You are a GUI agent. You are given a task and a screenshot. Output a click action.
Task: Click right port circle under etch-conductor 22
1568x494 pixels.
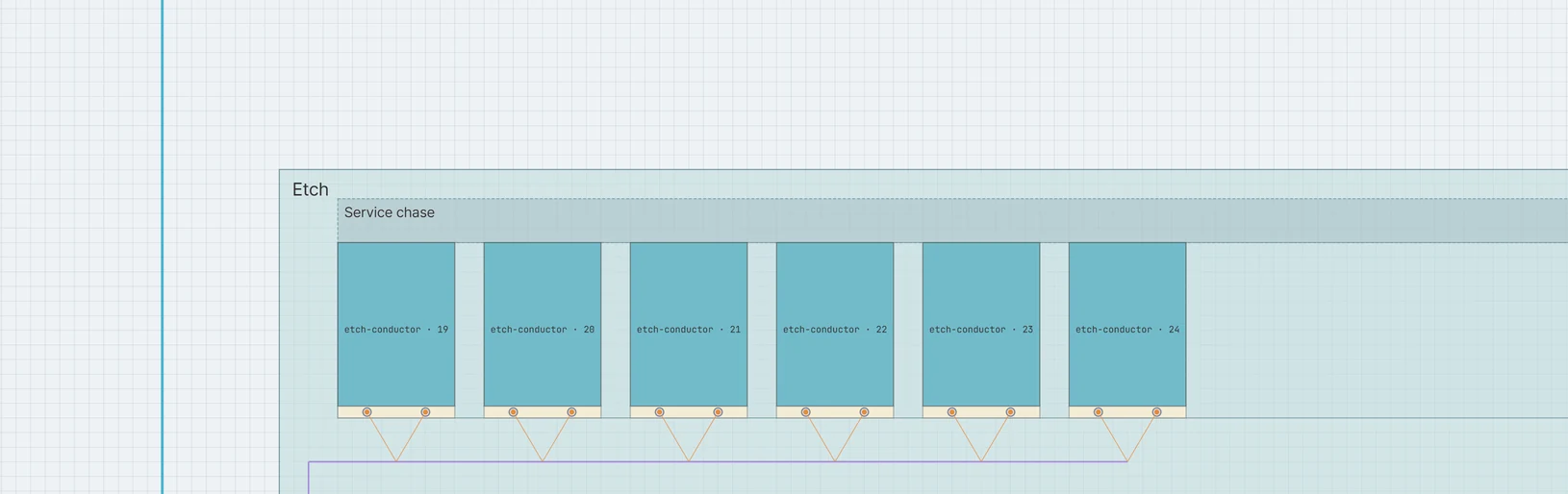point(864,412)
